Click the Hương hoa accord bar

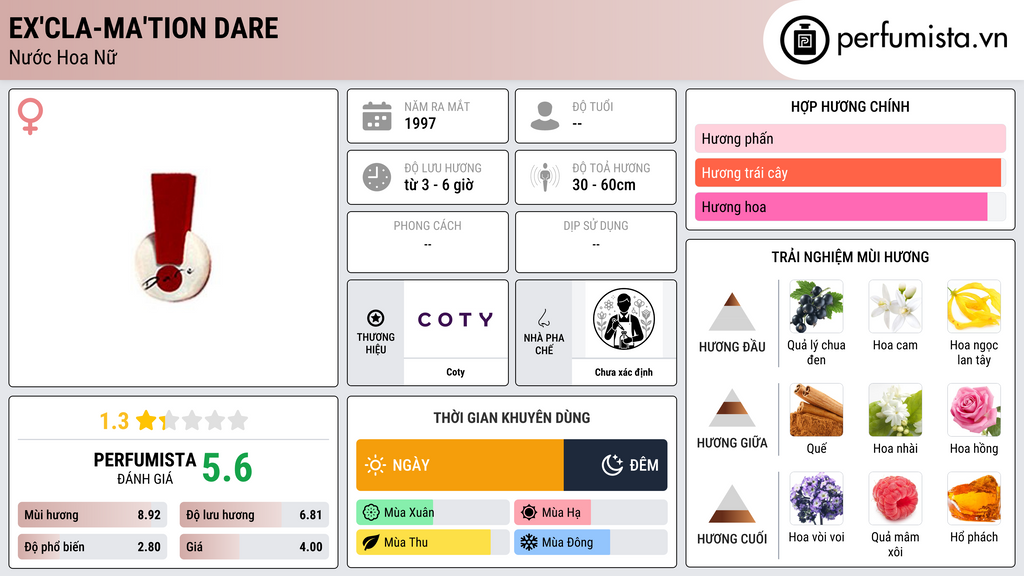[850, 207]
